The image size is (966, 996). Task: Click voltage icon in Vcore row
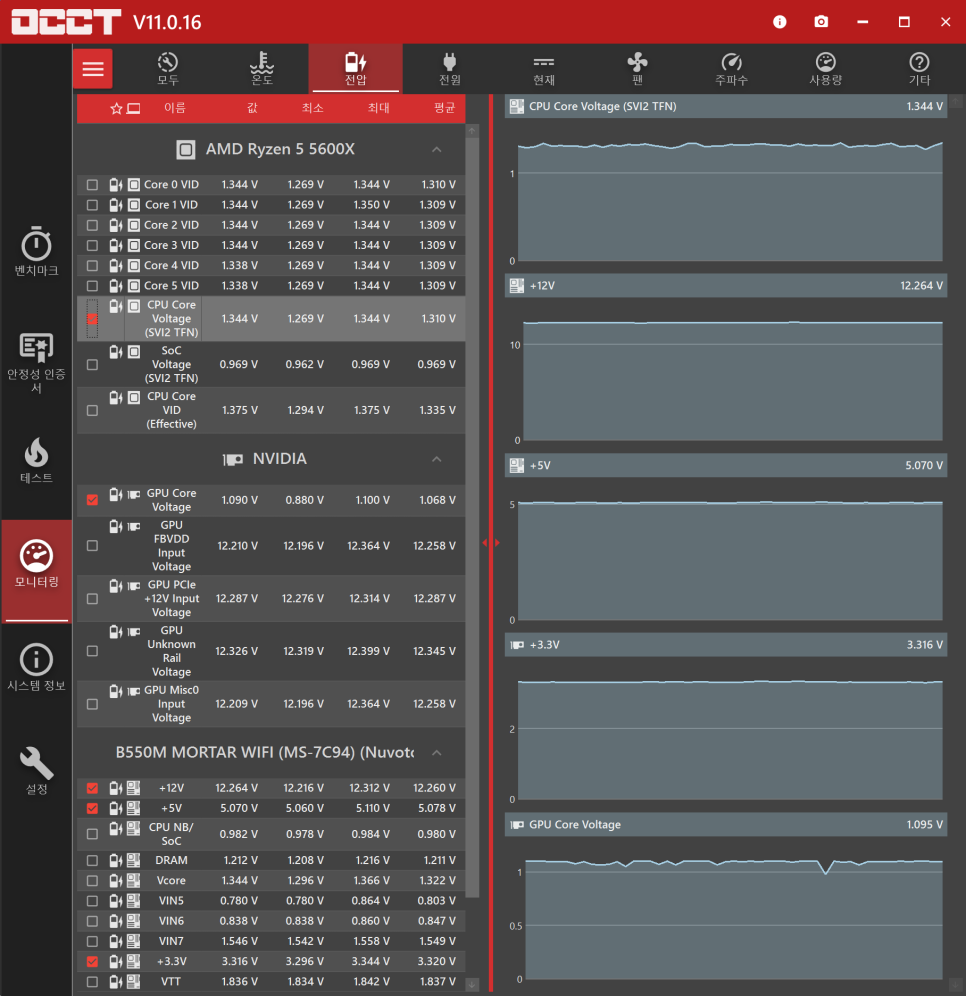coord(115,880)
